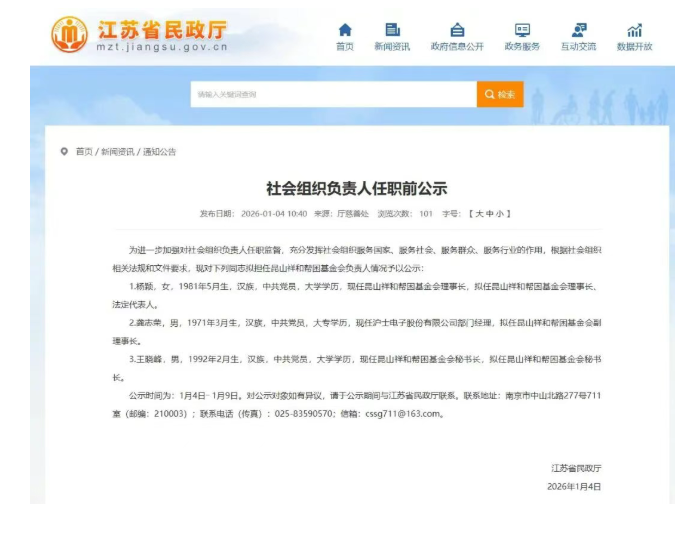Click the location pin icon by breadcrumb

[x=65, y=152]
